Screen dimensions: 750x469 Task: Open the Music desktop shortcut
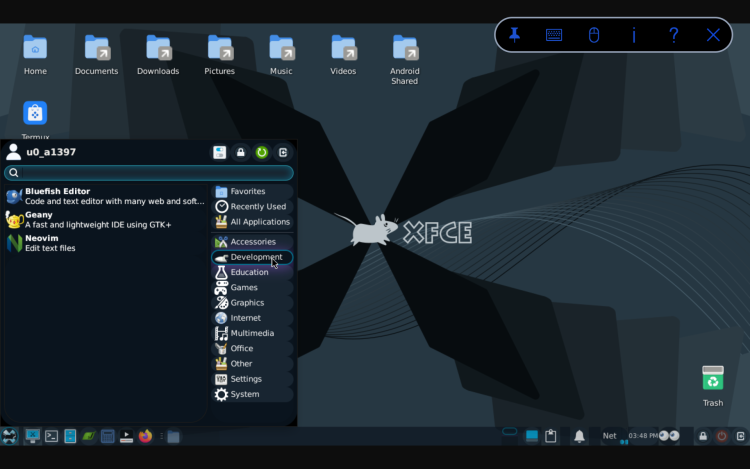click(281, 55)
